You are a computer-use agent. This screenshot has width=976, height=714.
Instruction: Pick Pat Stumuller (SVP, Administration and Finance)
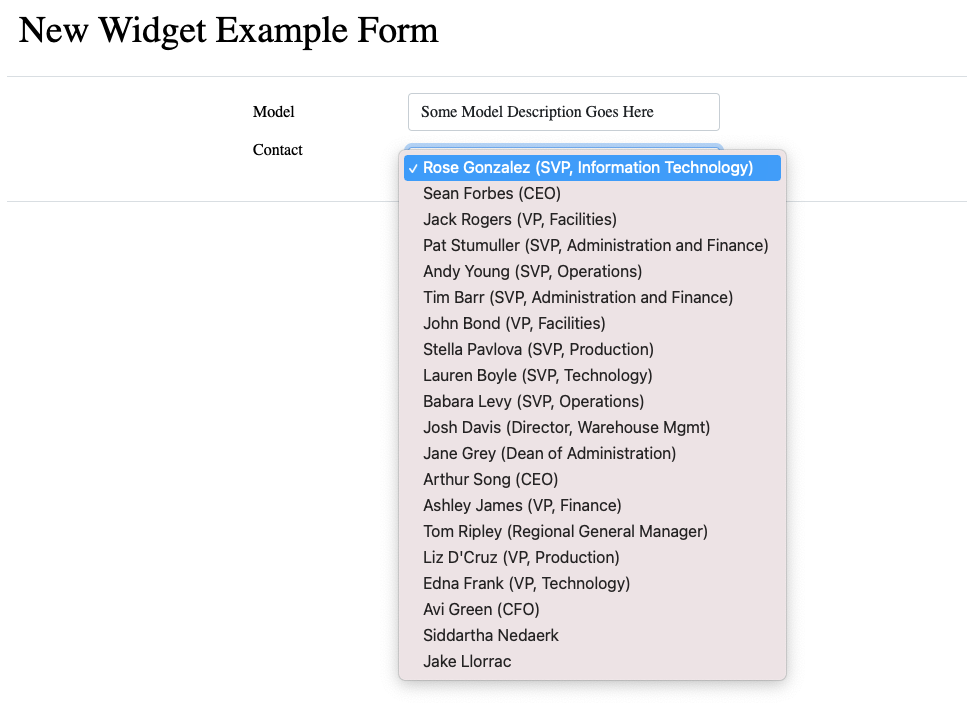(x=596, y=245)
